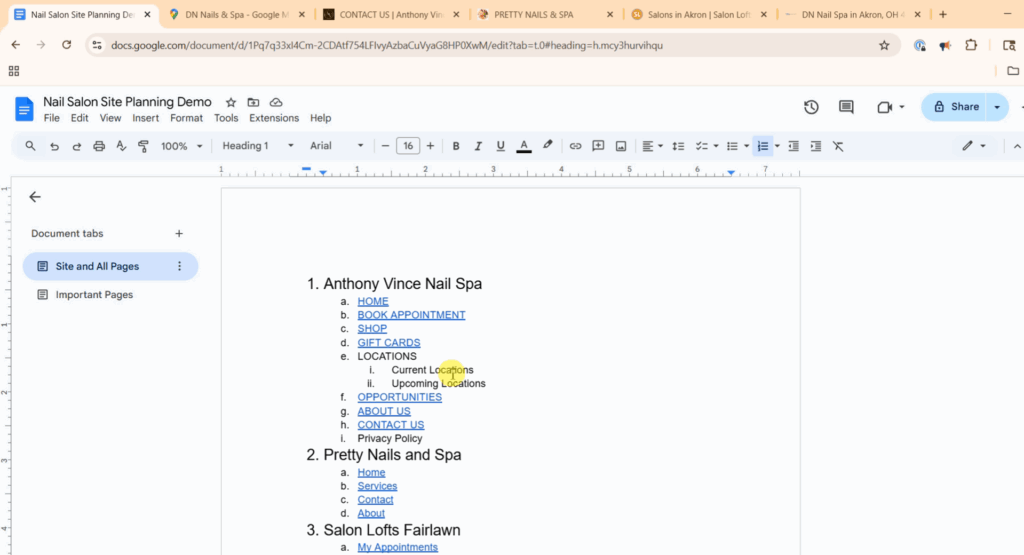
Task: Clear formatting from selection
Action: click(x=838, y=146)
